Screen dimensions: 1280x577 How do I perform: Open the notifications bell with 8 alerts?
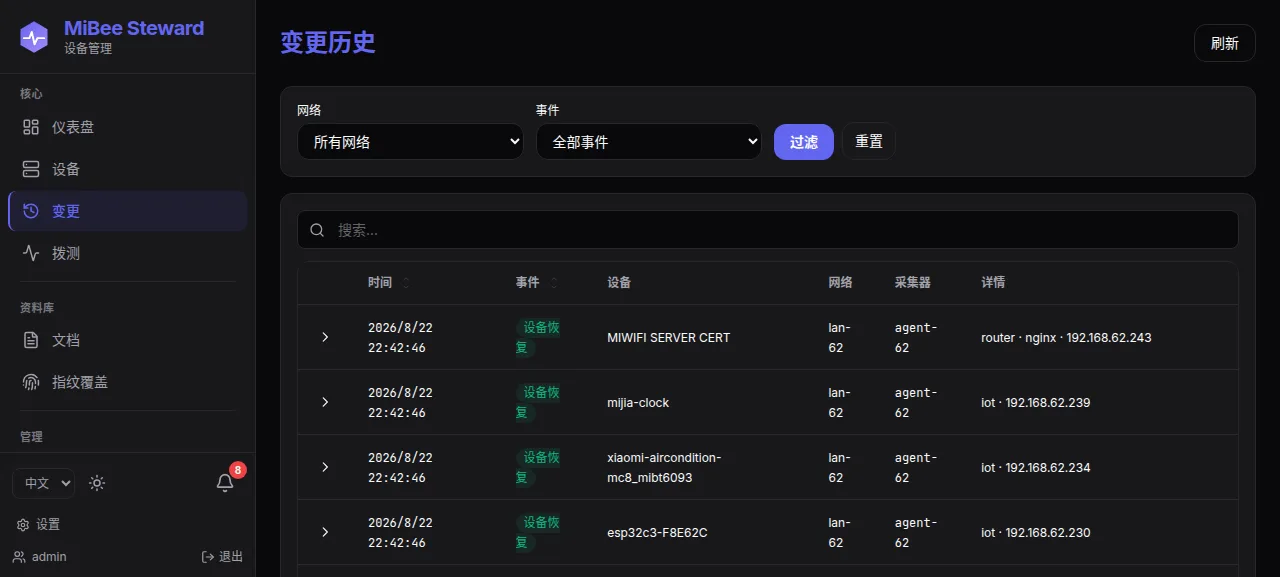point(225,483)
